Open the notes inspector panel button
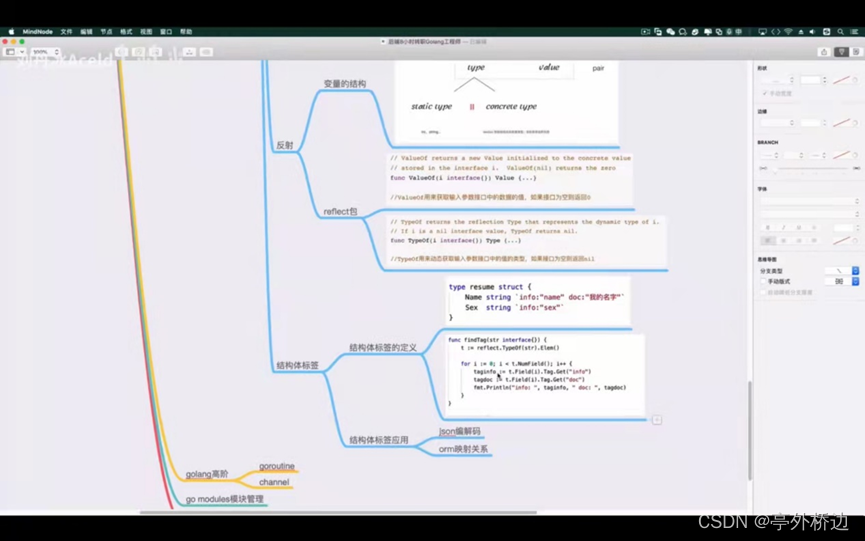Screen dimensions: 865x541 [856, 52]
